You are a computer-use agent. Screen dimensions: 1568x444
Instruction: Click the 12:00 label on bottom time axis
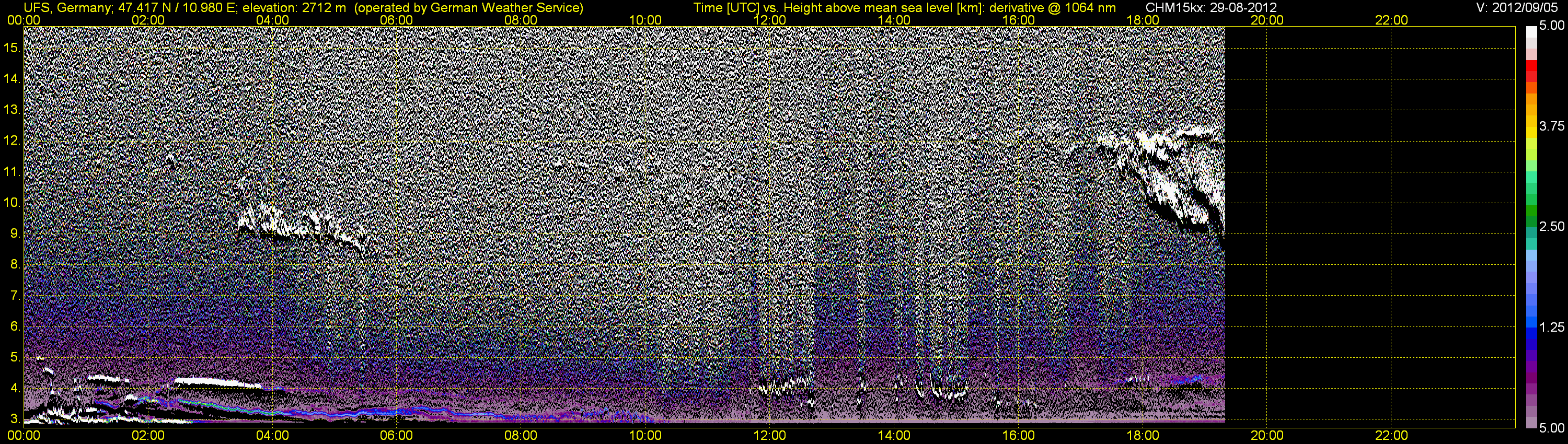pyautogui.click(x=769, y=436)
